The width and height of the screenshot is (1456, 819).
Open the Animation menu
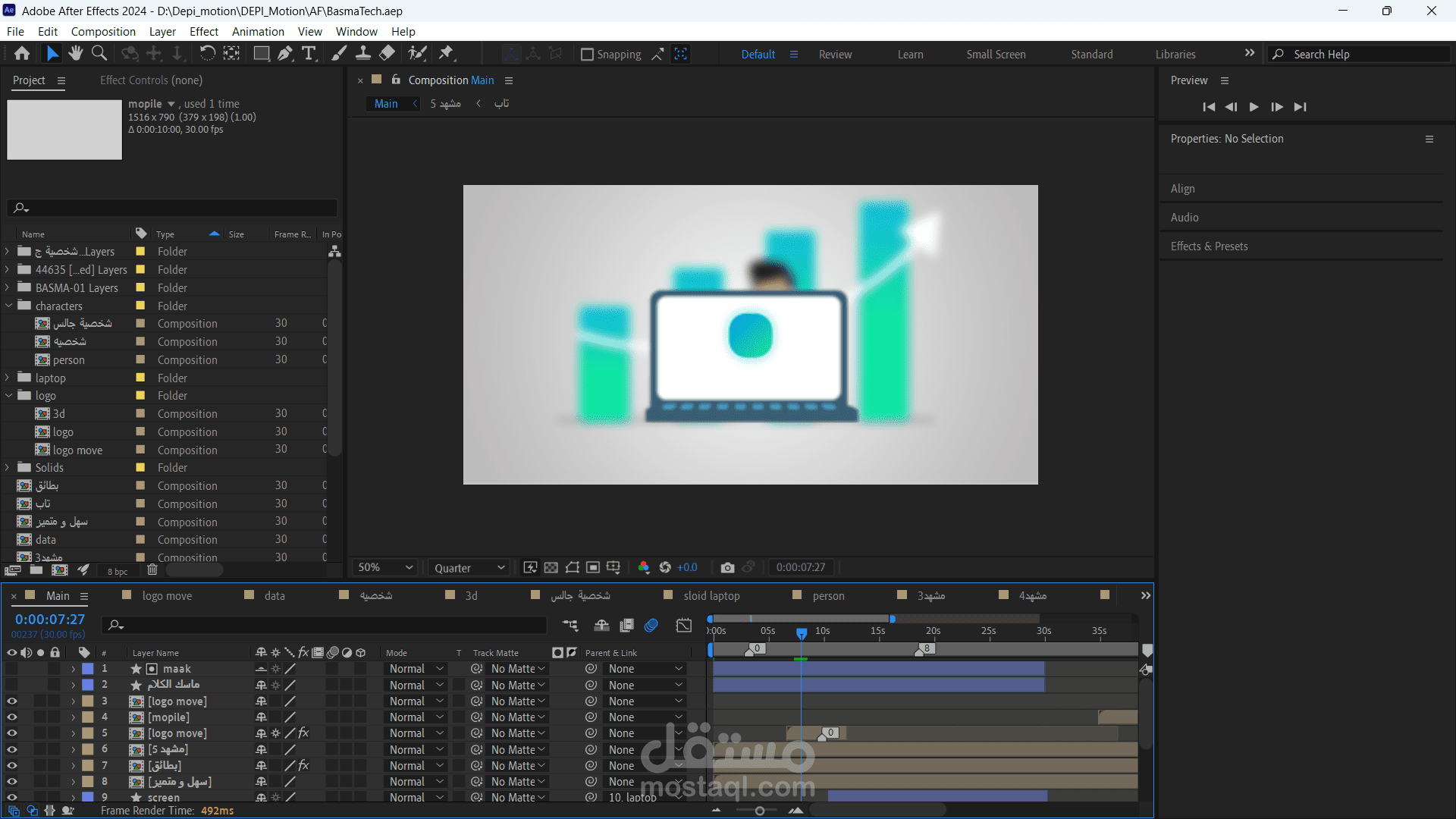[258, 32]
